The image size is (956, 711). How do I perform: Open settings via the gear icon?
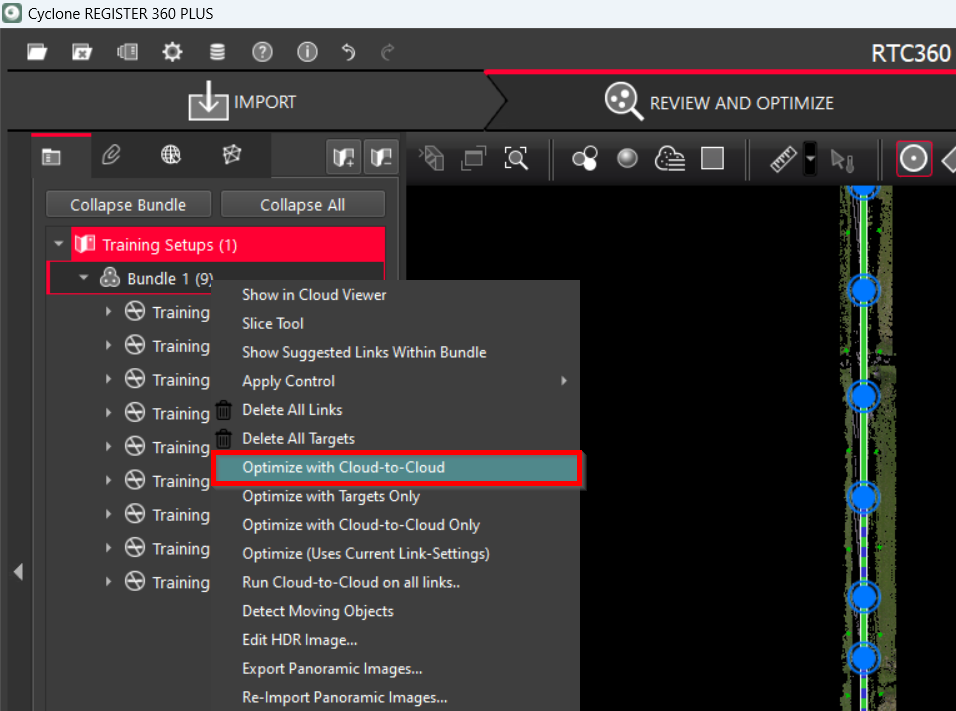pos(173,52)
